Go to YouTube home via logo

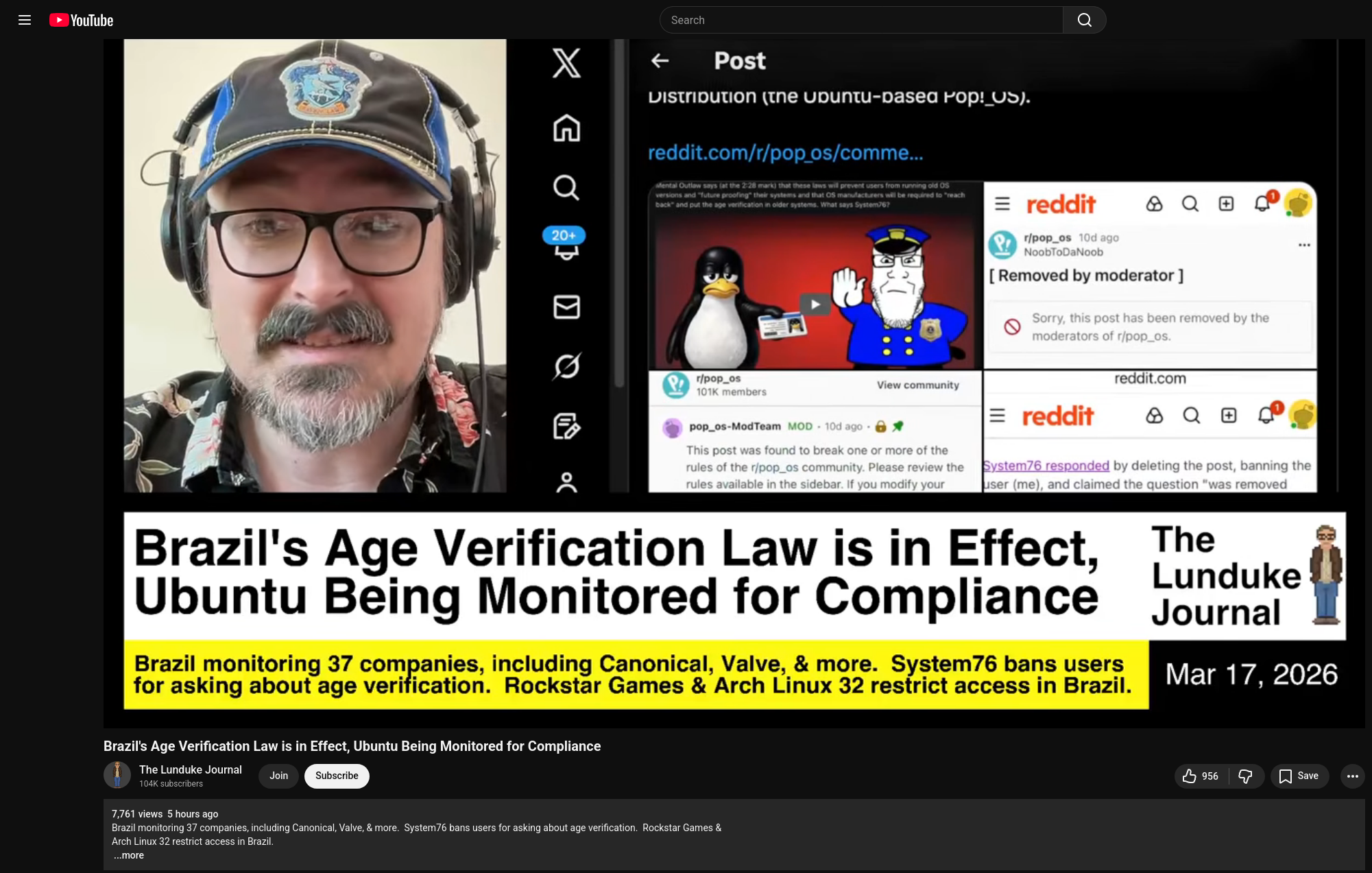click(x=82, y=21)
